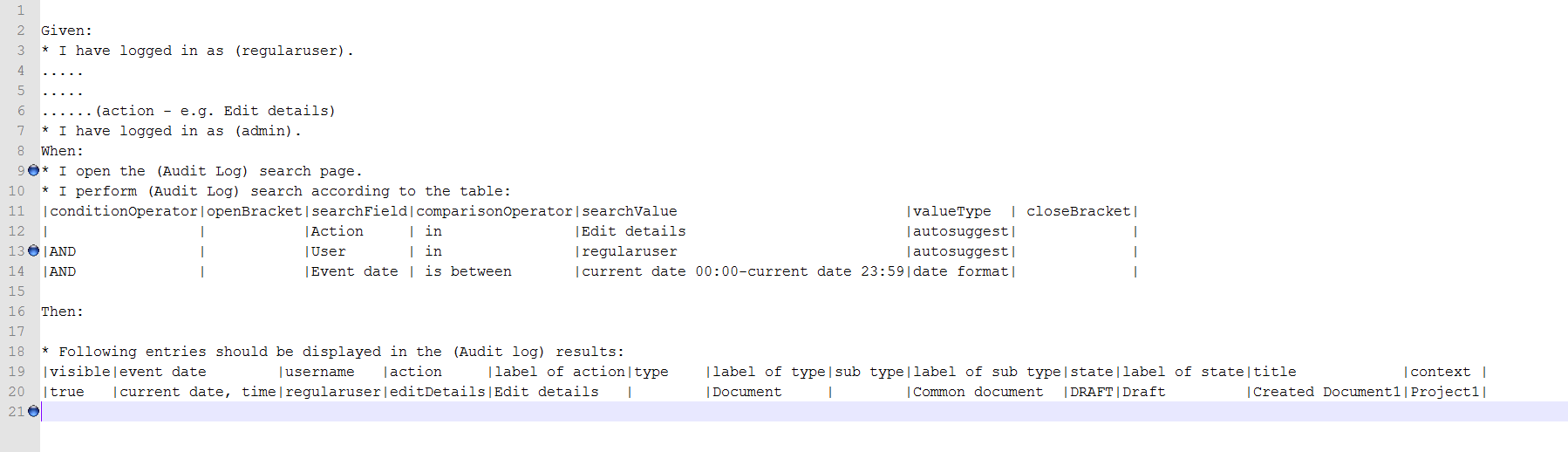Viewport: 1568px width, 452px height.
Task: Click the 'label of type' column header
Action: pos(769,372)
